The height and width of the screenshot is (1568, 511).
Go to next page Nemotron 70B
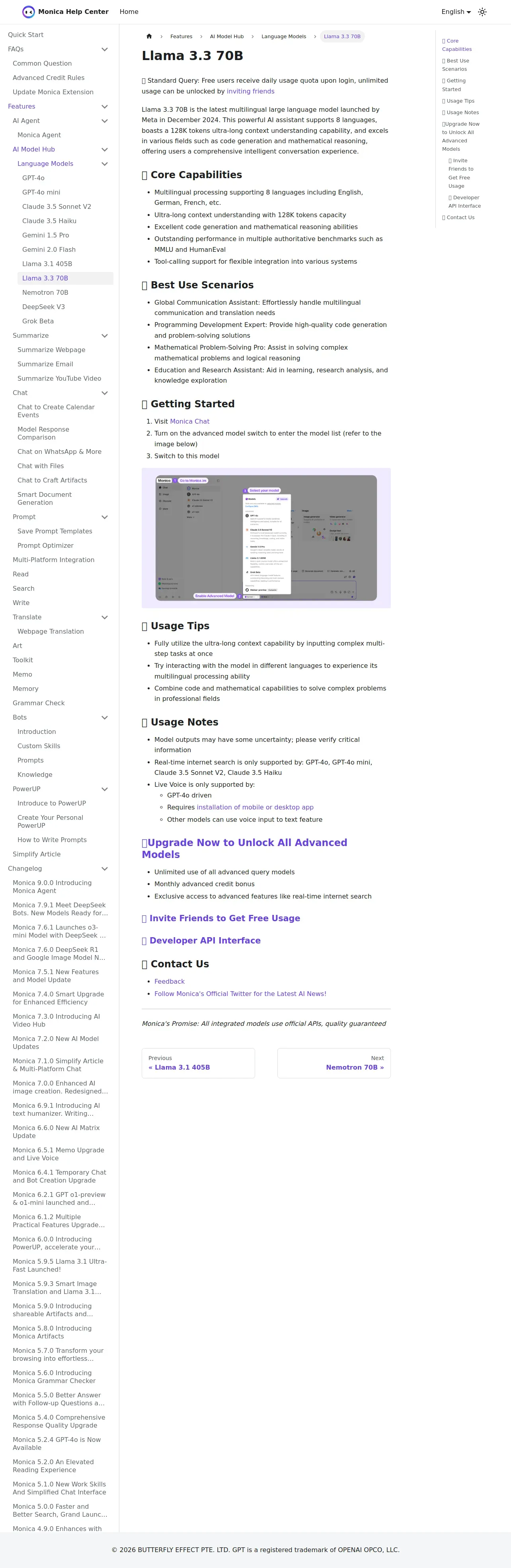334,1063
